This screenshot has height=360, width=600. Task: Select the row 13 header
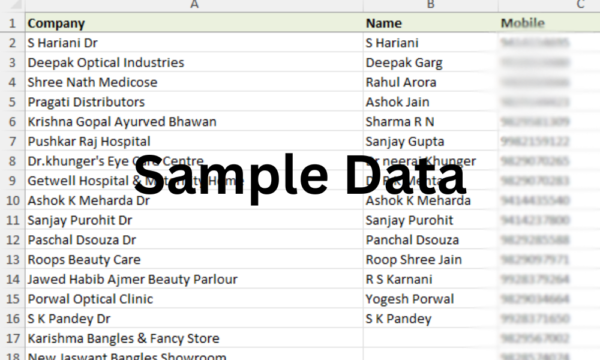pyautogui.click(x=12, y=259)
